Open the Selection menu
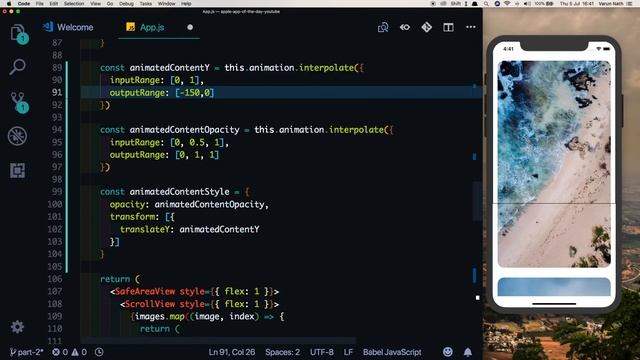 coord(74,3)
